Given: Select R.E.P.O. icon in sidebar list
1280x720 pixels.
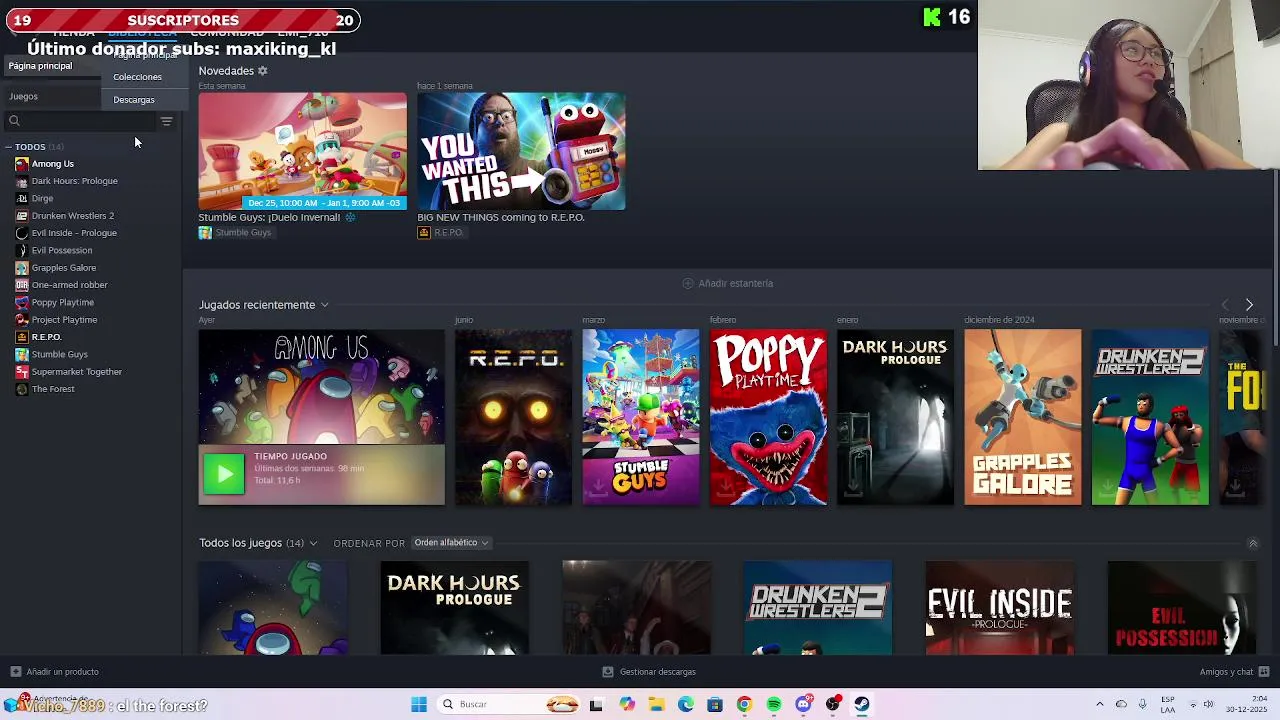Looking at the screenshot, I should click(22, 337).
